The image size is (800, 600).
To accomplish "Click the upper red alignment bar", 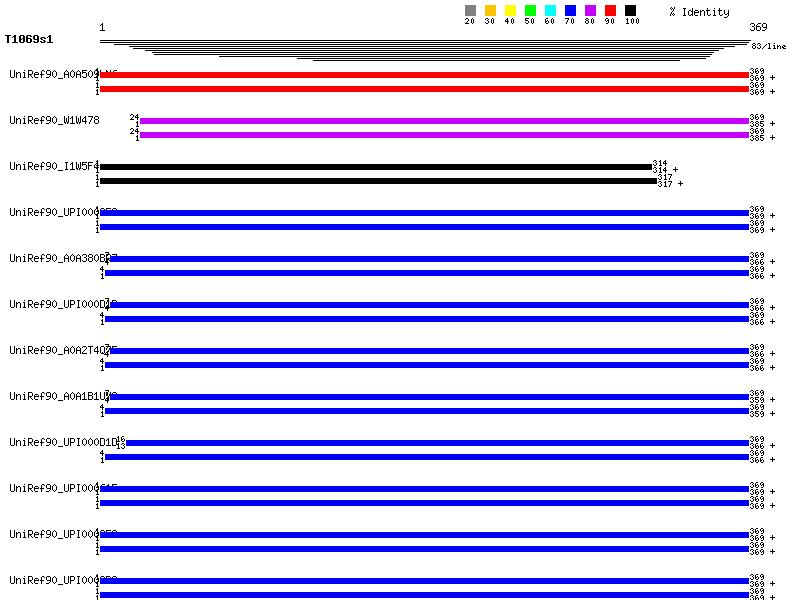I will click(x=424, y=75).
